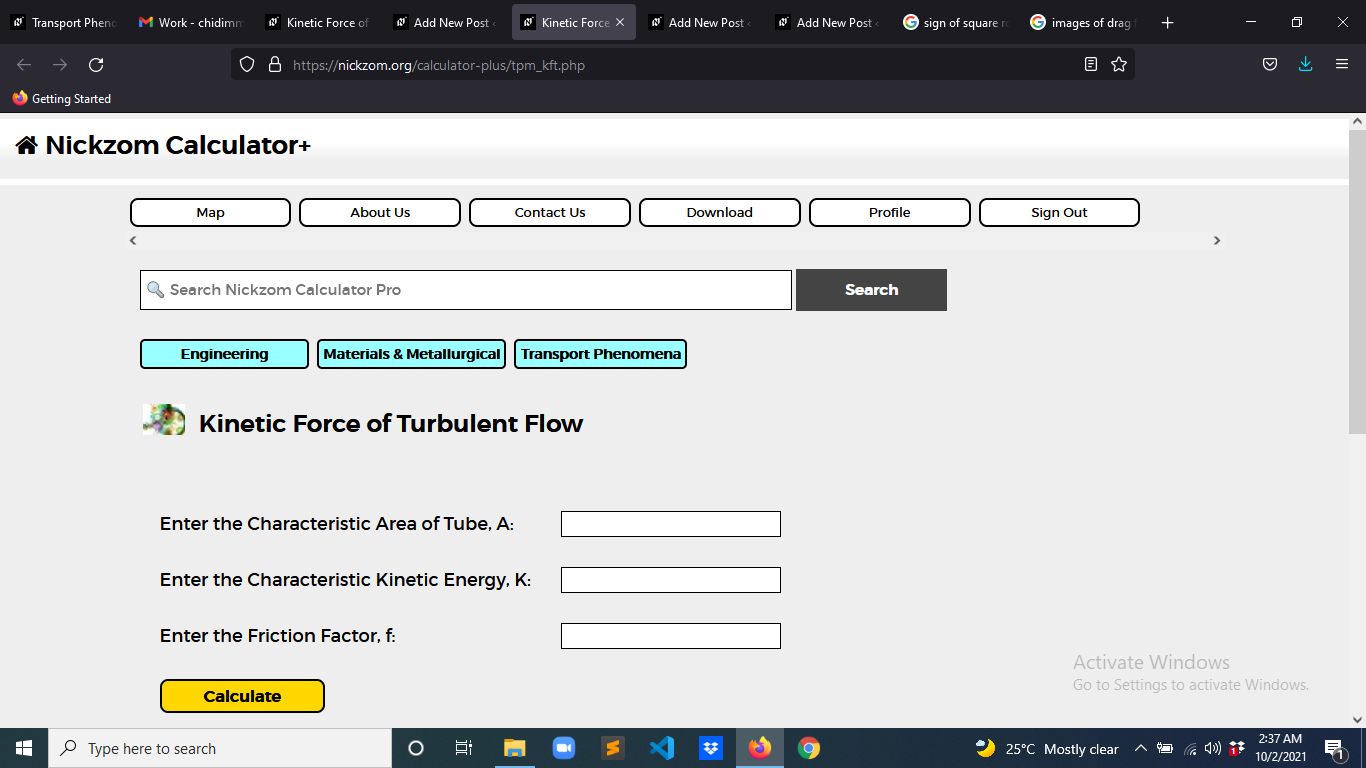Open the Contact Us page
Screen dimensions: 1366x768
coord(550,212)
